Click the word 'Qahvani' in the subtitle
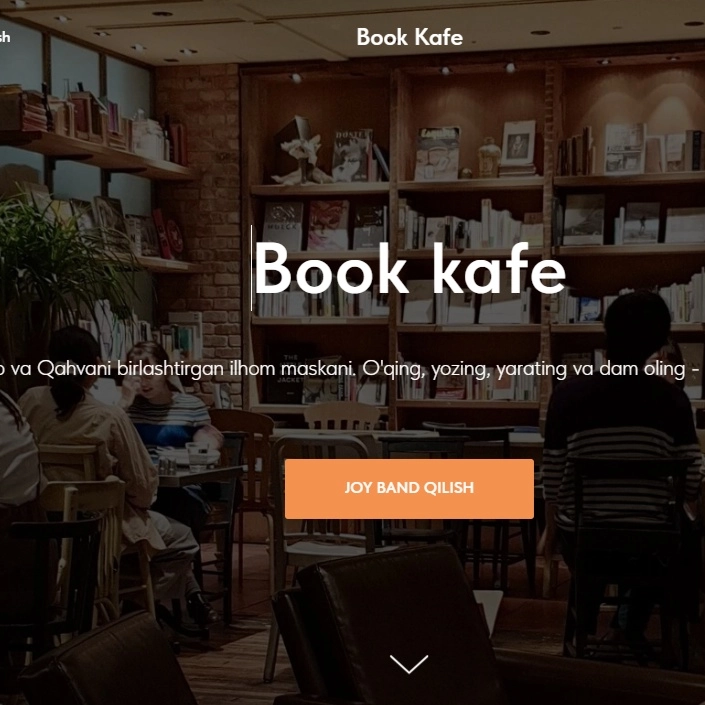 [x=74, y=369]
